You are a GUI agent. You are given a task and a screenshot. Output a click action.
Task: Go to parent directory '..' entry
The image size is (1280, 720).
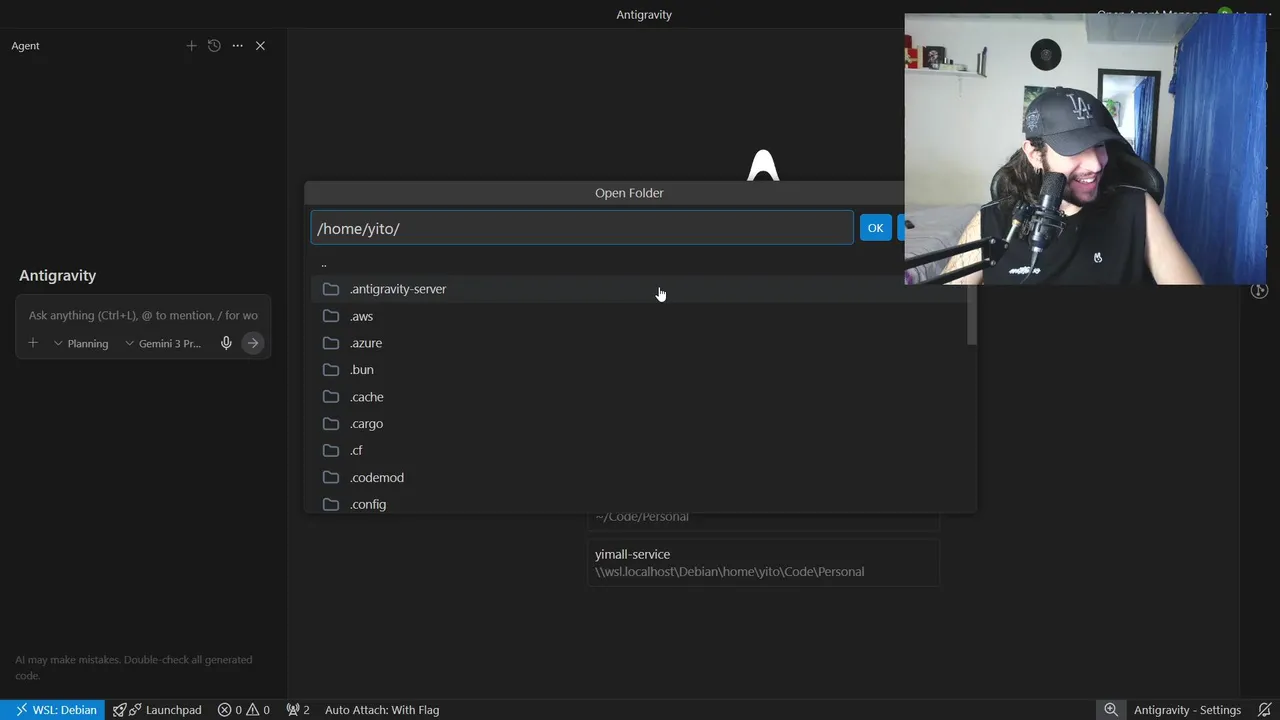click(x=640, y=263)
